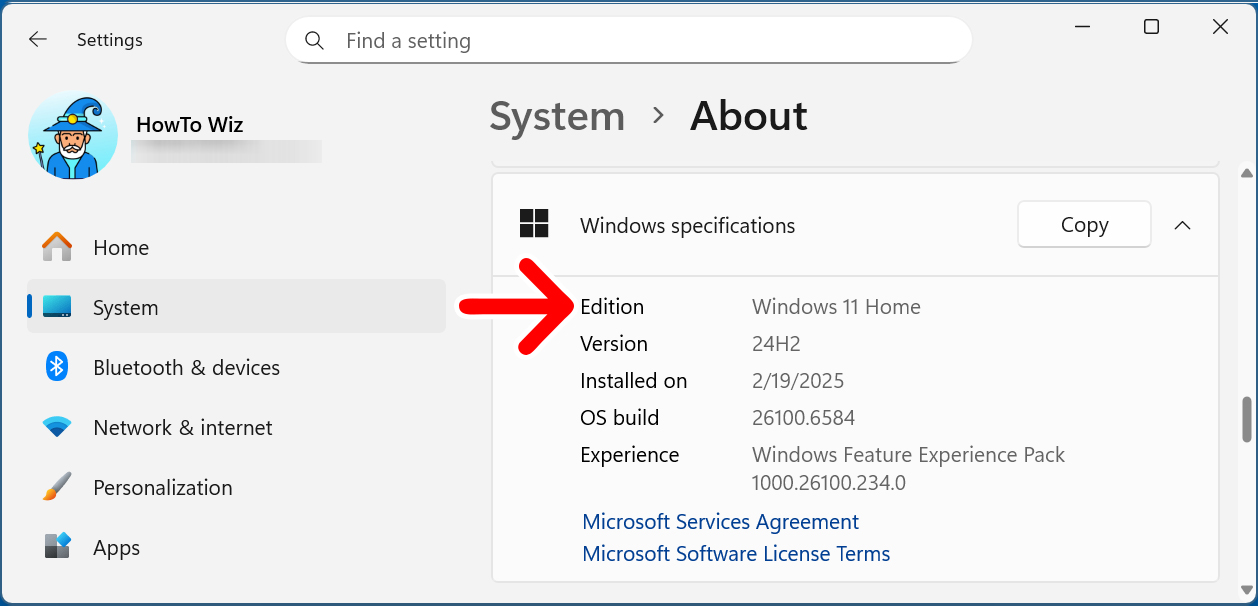
Task: Click the Windows logo beside Windows specifications
Action: pyautogui.click(x=534, y=224)
